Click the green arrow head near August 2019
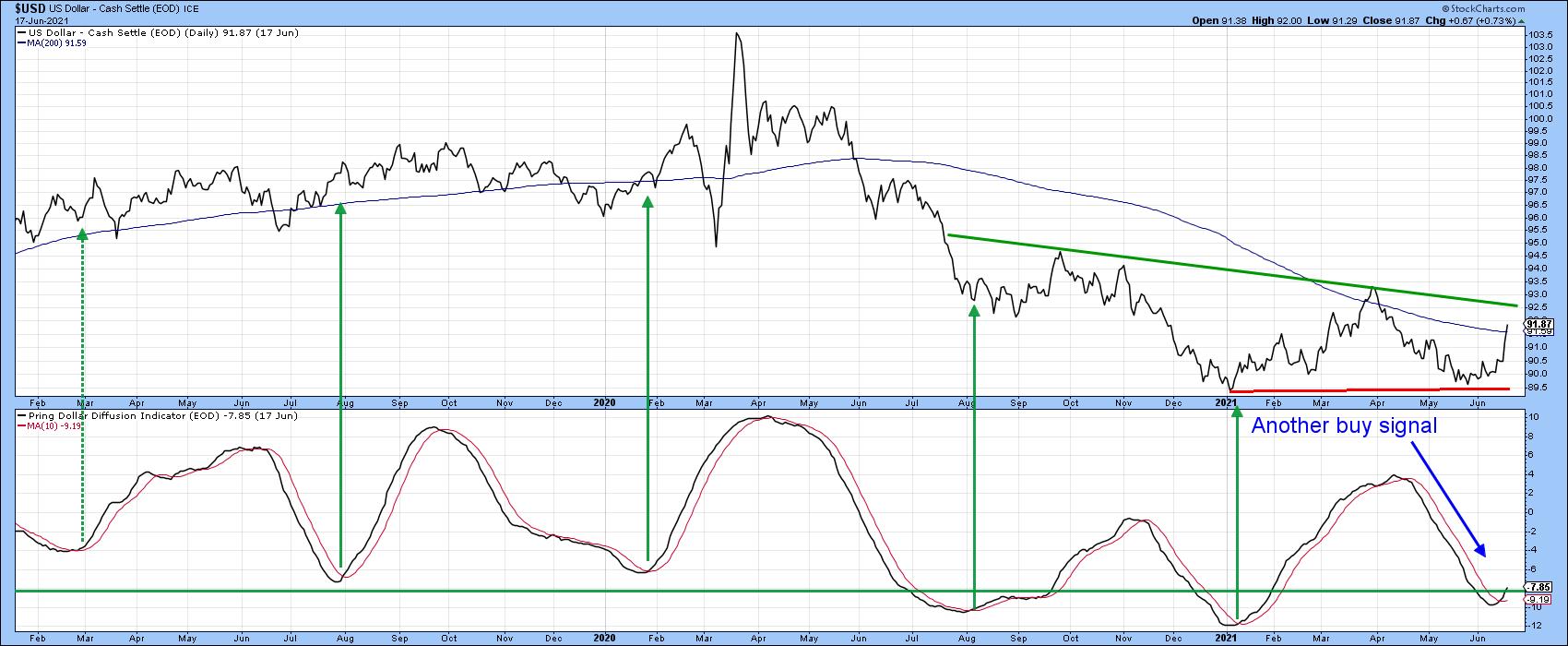Viewport: 1568px width, 646px height. 340,209
